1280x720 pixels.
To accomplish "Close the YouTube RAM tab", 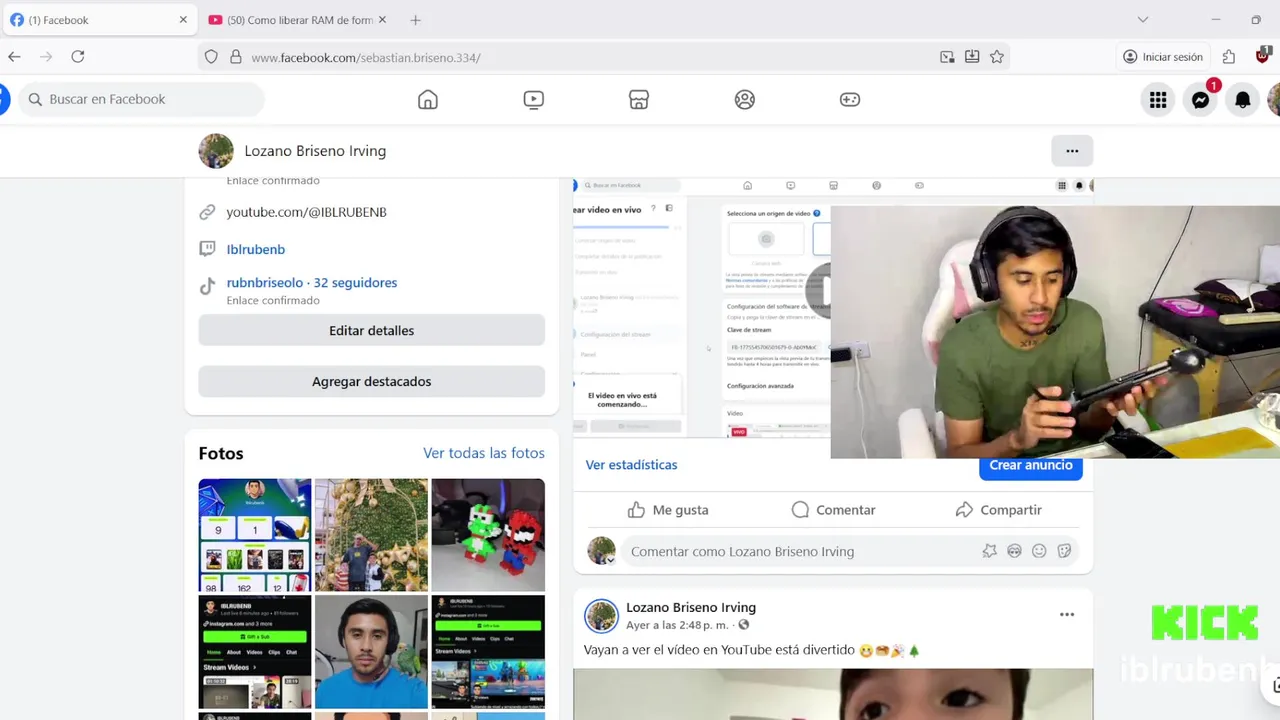I will 382,20.
